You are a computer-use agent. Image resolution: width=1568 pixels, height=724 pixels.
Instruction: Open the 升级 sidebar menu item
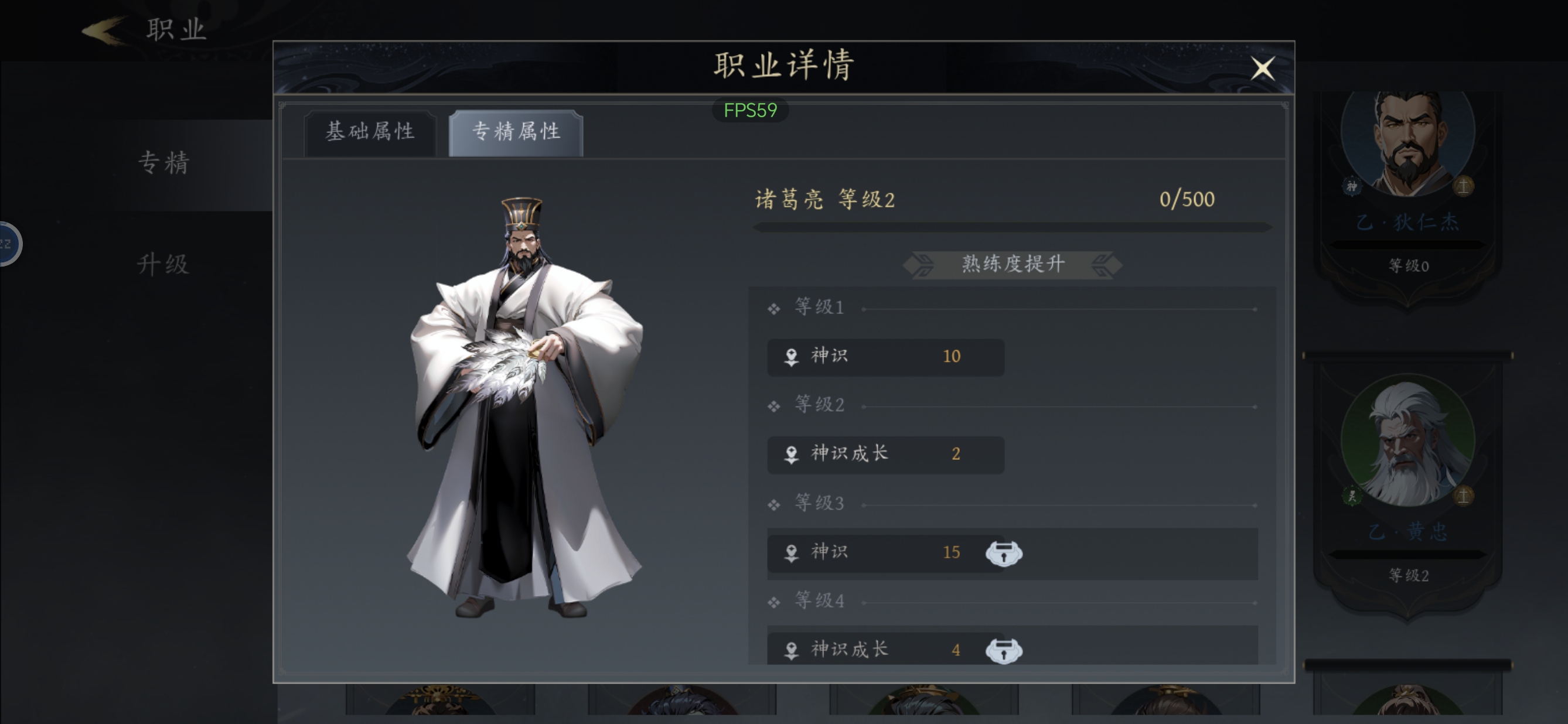[x=163, y=264]
